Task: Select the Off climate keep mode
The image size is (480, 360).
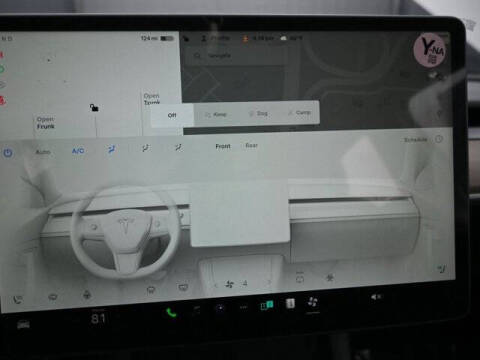Action: (x=172, y=115)
